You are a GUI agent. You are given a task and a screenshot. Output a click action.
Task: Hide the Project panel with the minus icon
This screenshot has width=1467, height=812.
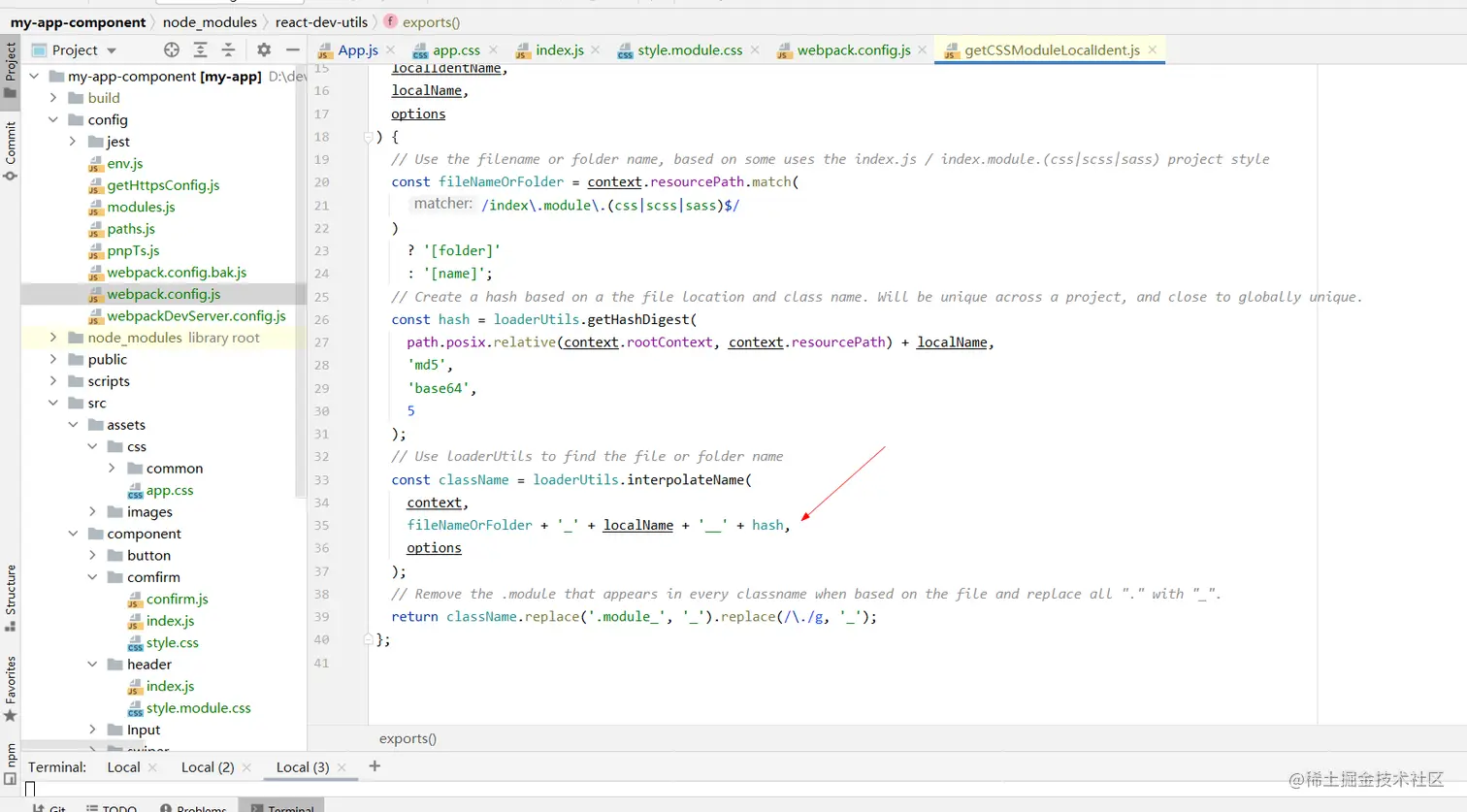tap(292, 49)
